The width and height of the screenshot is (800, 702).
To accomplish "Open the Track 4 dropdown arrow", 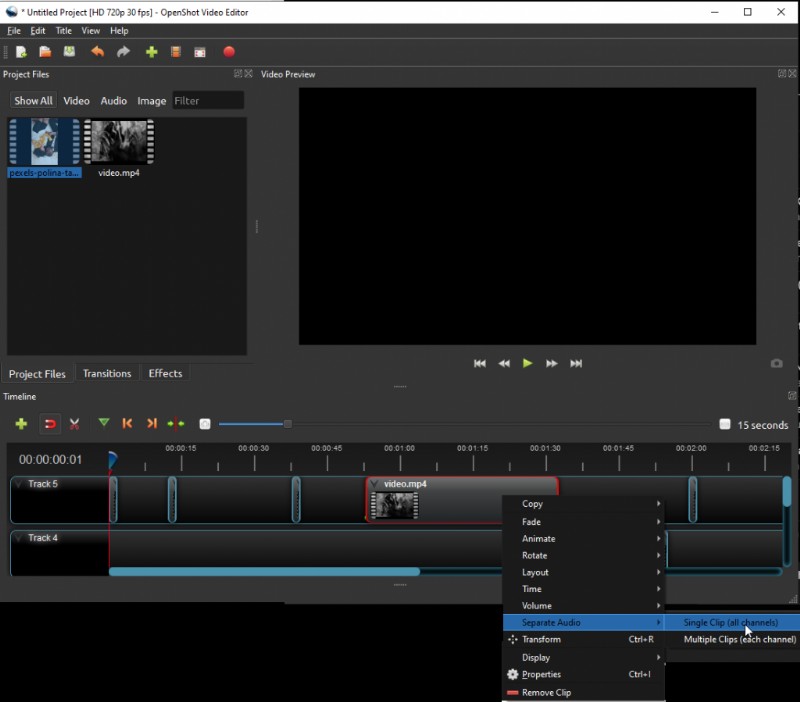I will pyautogui.click(x=19, y=538).
